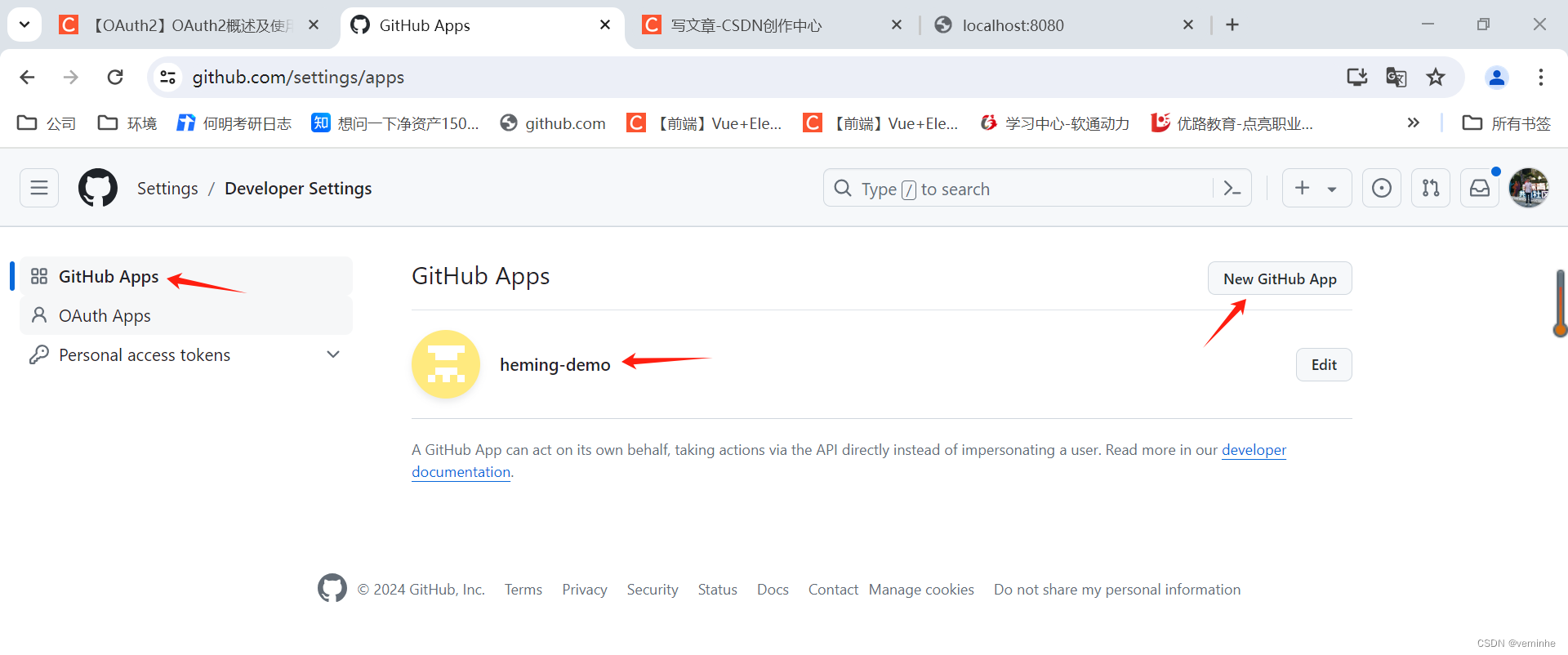
Task: Click the translate page icon
Action: point(1396,77)
